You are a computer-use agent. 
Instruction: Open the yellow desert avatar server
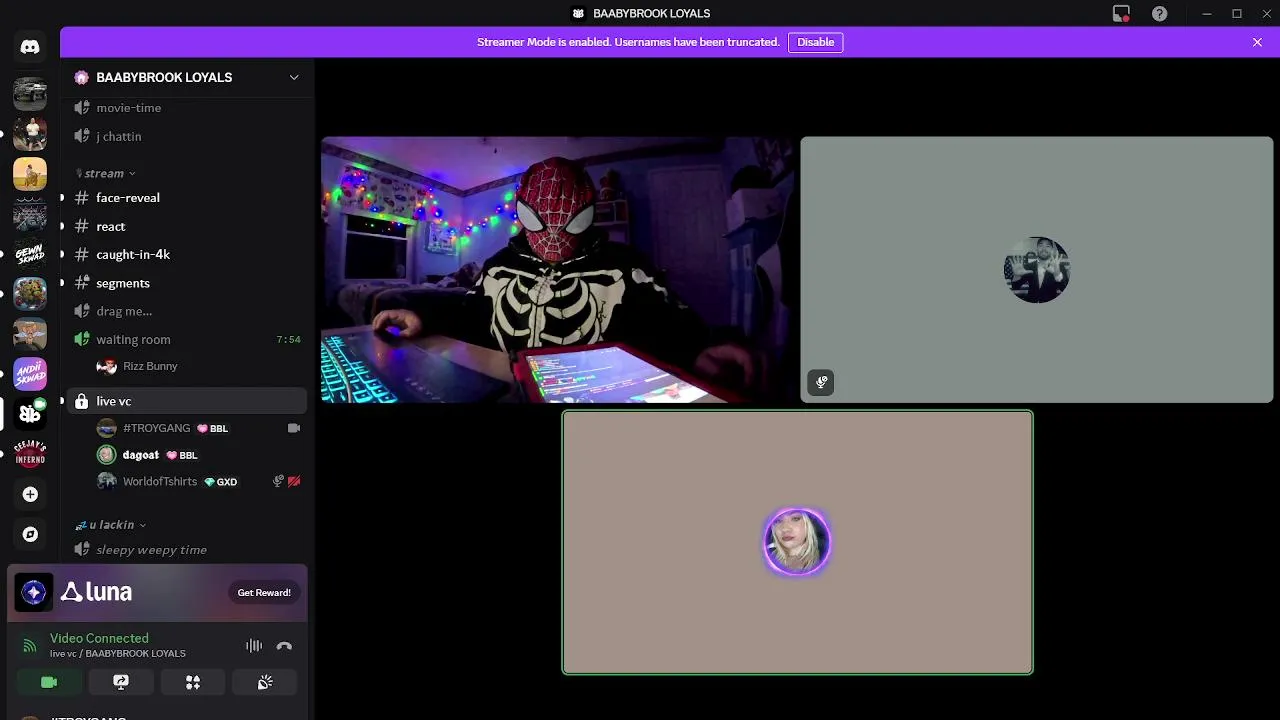click(30, 174)
